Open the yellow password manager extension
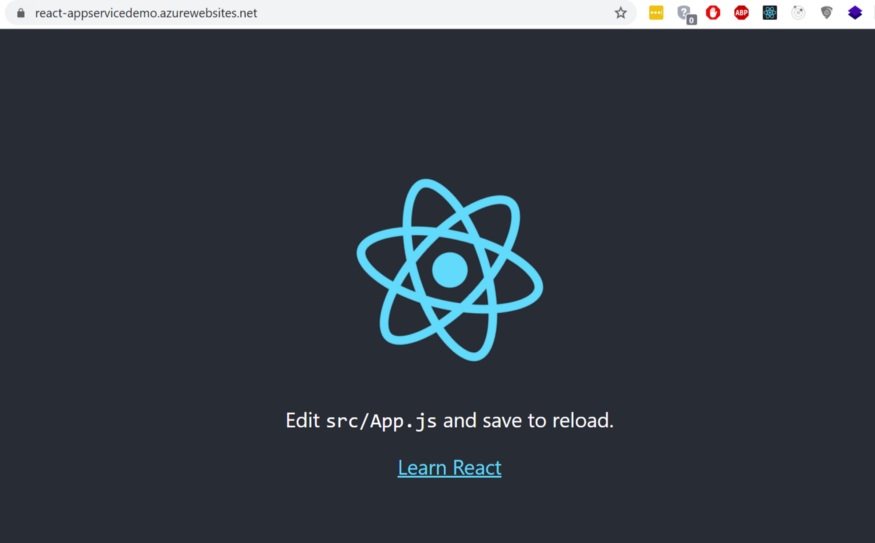 tap(656, 13)
